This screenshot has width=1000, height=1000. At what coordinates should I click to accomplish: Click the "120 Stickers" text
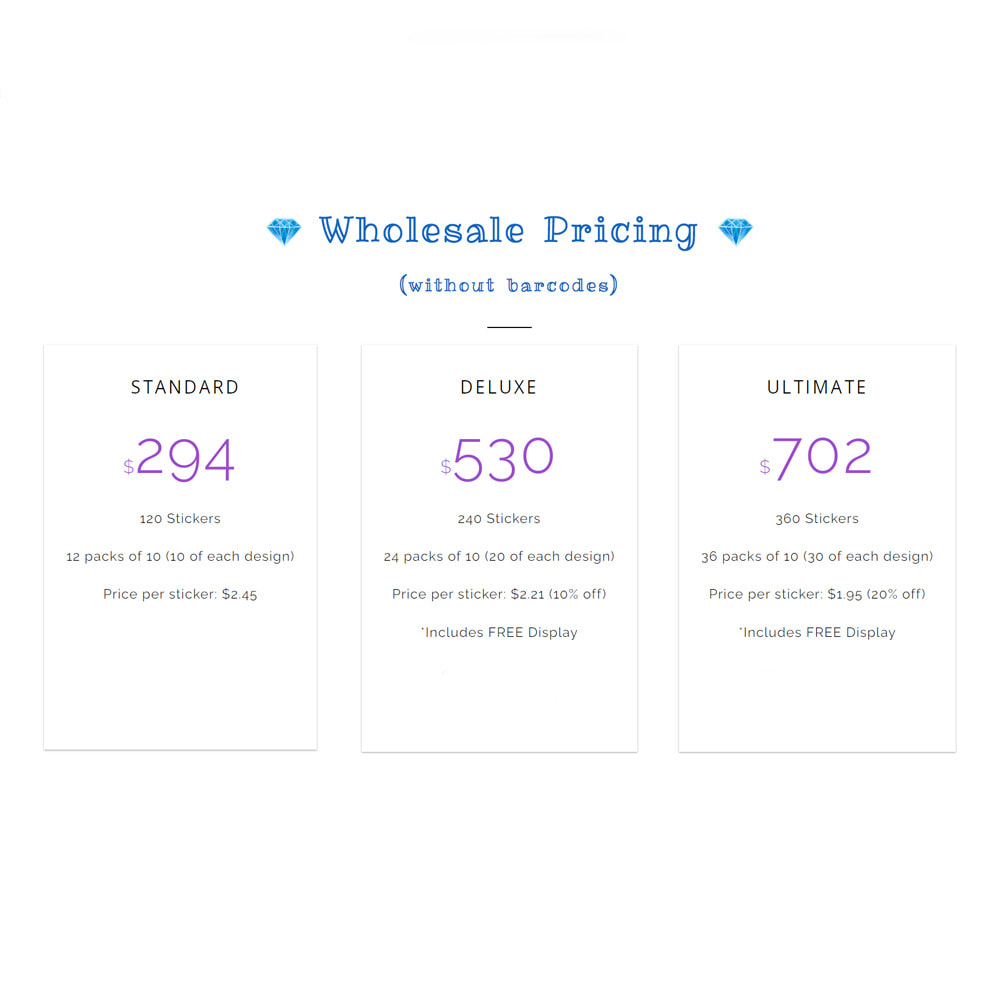(x=180, y=518)
